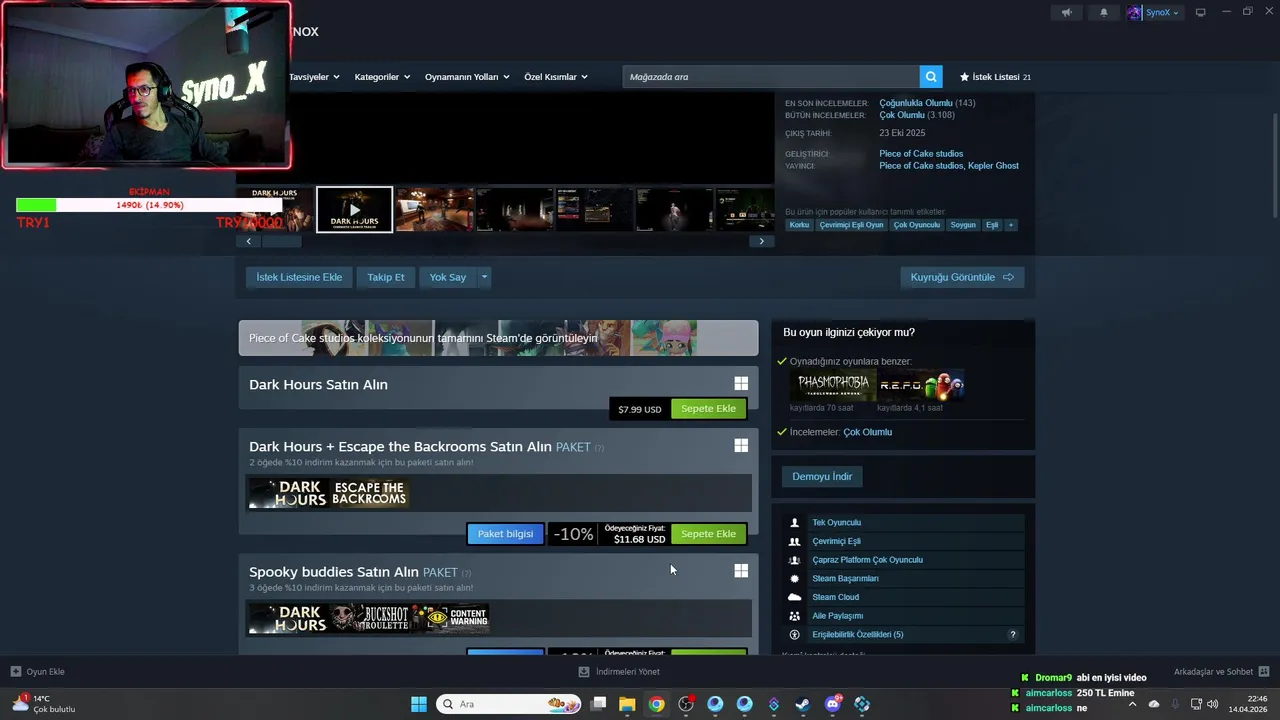Select the Soygun tag
This screenshot has height=720, width=1280.
click(963, 225)
